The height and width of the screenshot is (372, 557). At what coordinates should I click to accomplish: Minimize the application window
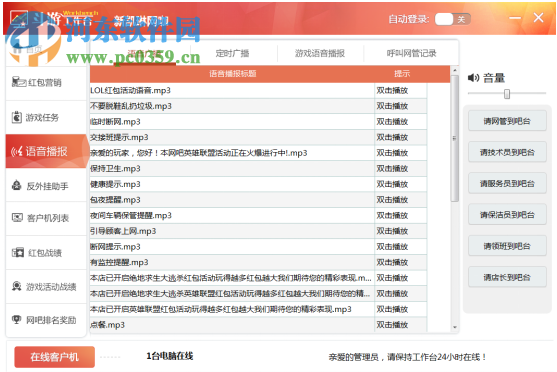pyautogui.click(x=515, y=18)
